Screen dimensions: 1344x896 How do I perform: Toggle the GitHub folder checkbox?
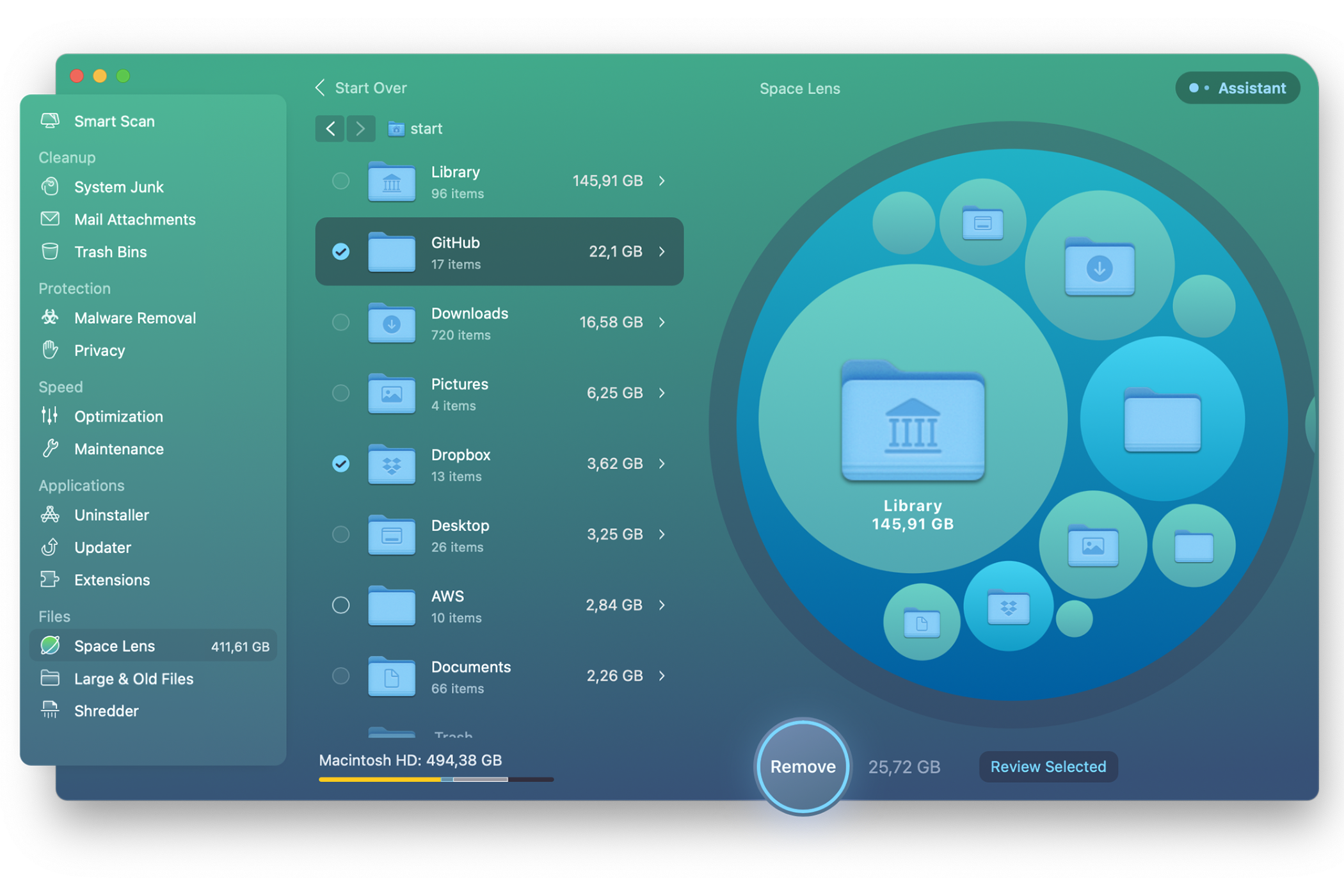[340, 250]
